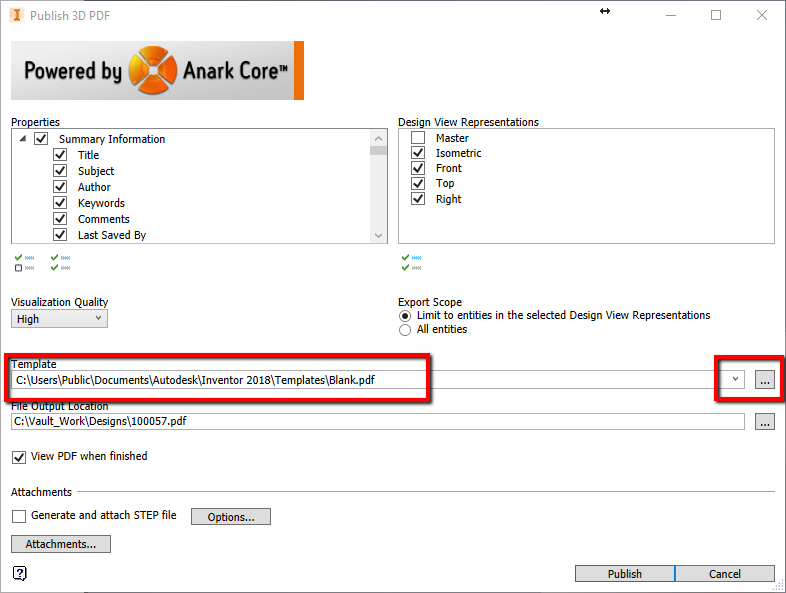Uncheck the Top design view checkbox
The image size is (786, 593).
pos(418,183)
